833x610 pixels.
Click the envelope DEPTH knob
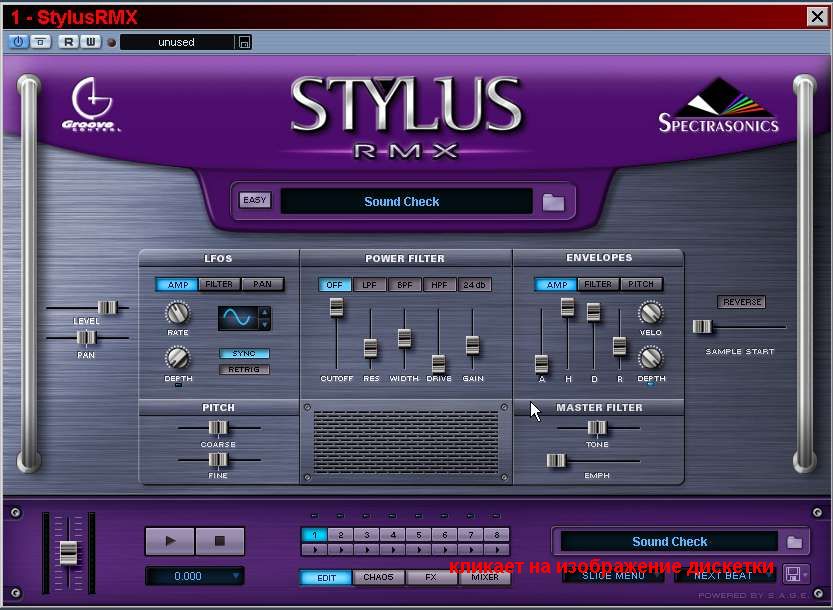pyautogui.click(x=650, y=358)
